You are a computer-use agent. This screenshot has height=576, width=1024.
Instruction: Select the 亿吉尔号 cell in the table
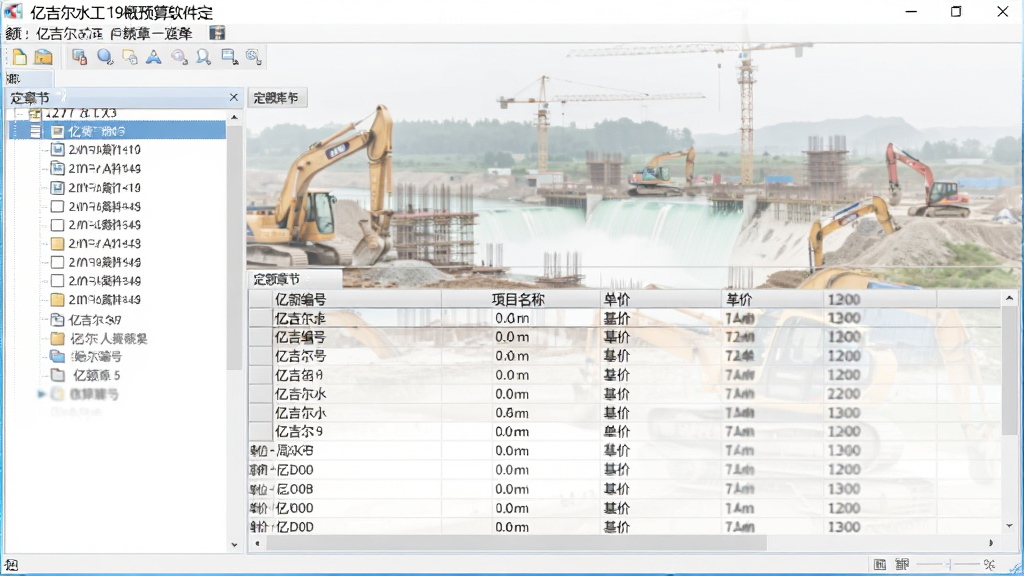pos(300,357)
